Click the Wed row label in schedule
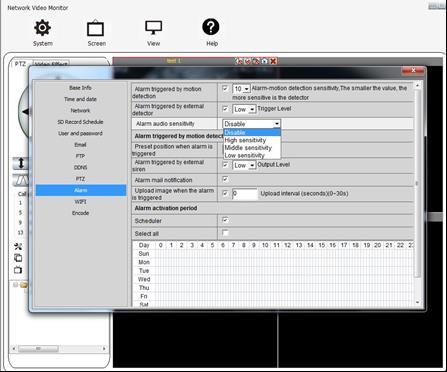The height and width of the screenshot is (372, 447). (144, 279)
